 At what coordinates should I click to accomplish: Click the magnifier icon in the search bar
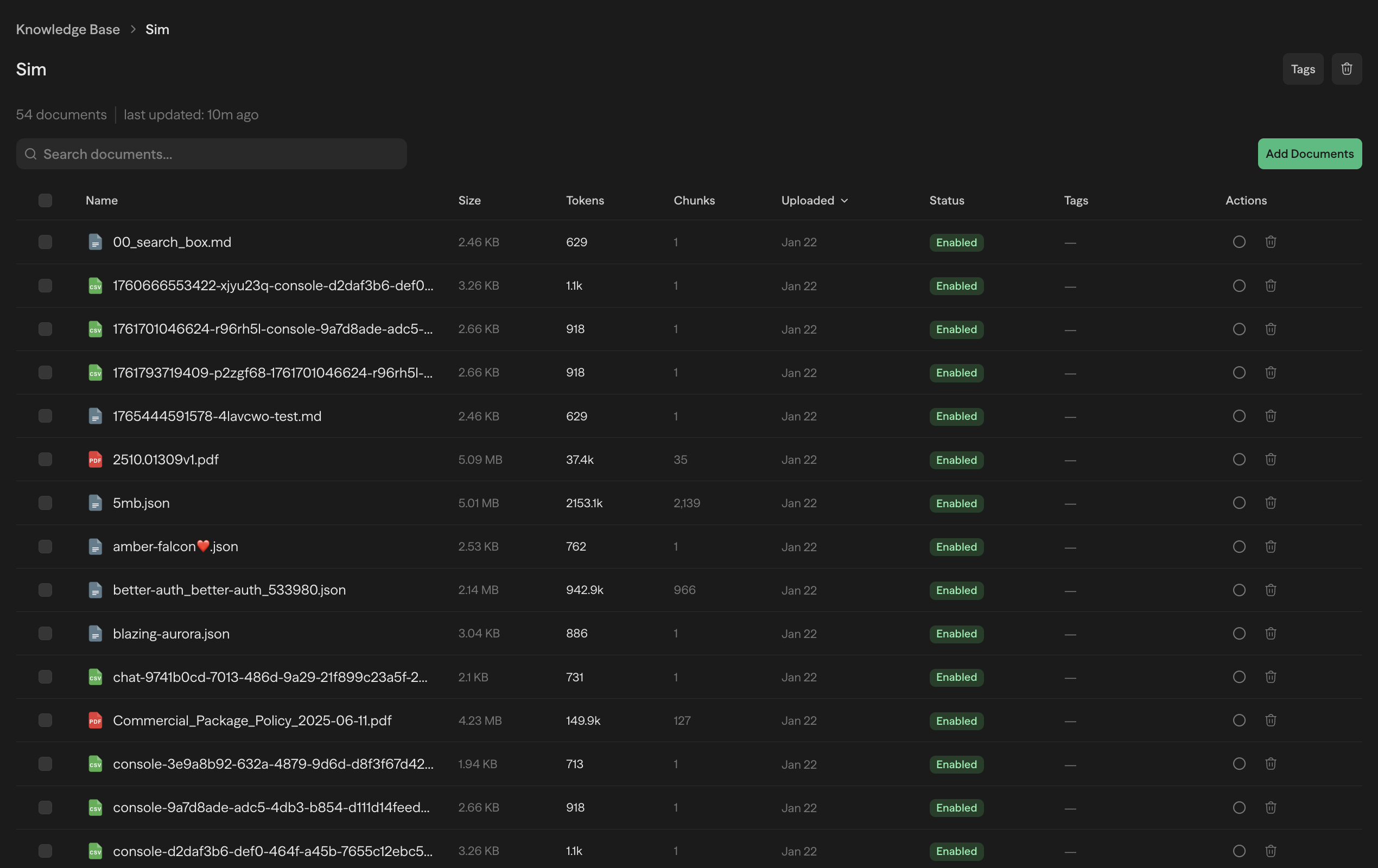tap(31, 154)
